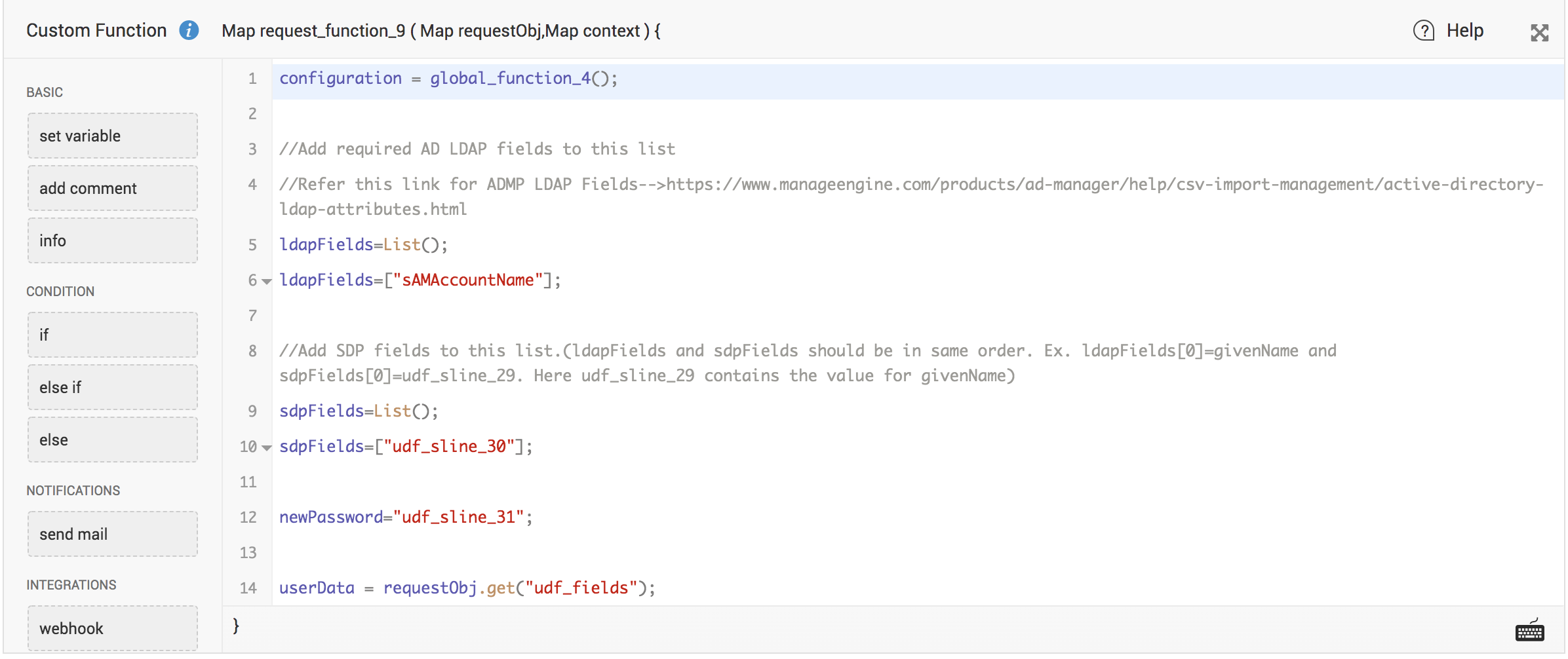The width and height of the screenshot is (1568, 659).
Task: Insert the send mail notification block
Action: point(112,535)
